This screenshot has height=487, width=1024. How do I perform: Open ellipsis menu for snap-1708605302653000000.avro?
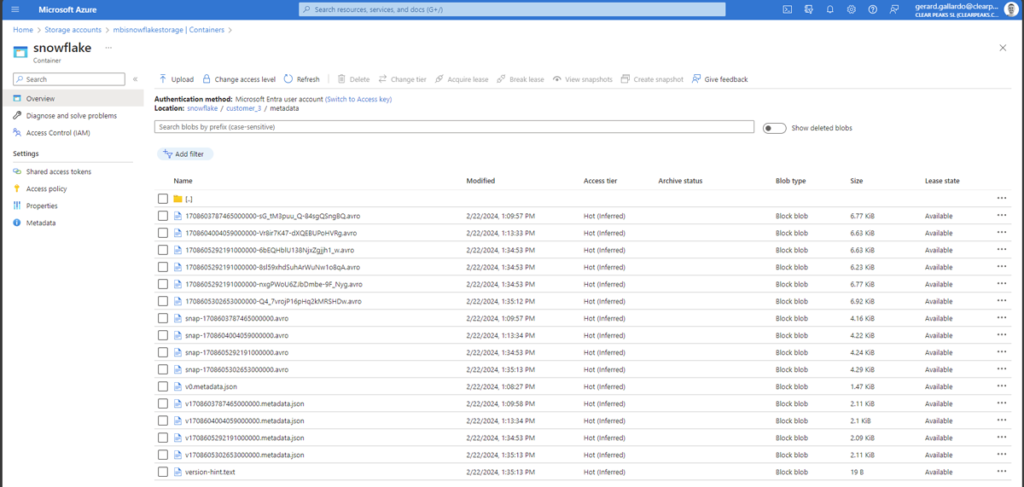(1002, 369)
